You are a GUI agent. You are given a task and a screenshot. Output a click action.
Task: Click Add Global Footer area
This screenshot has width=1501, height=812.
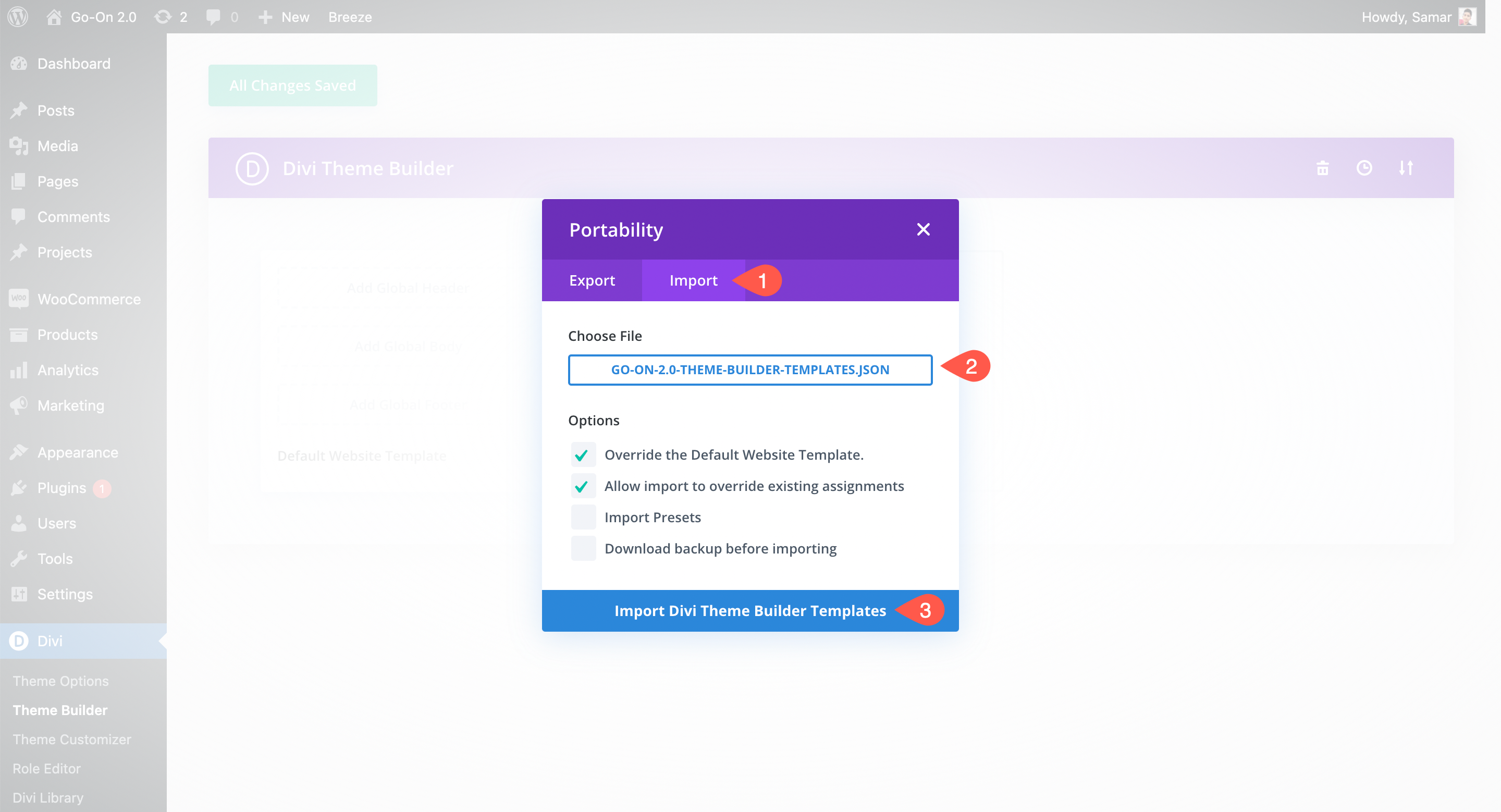[x=408, y=405]
